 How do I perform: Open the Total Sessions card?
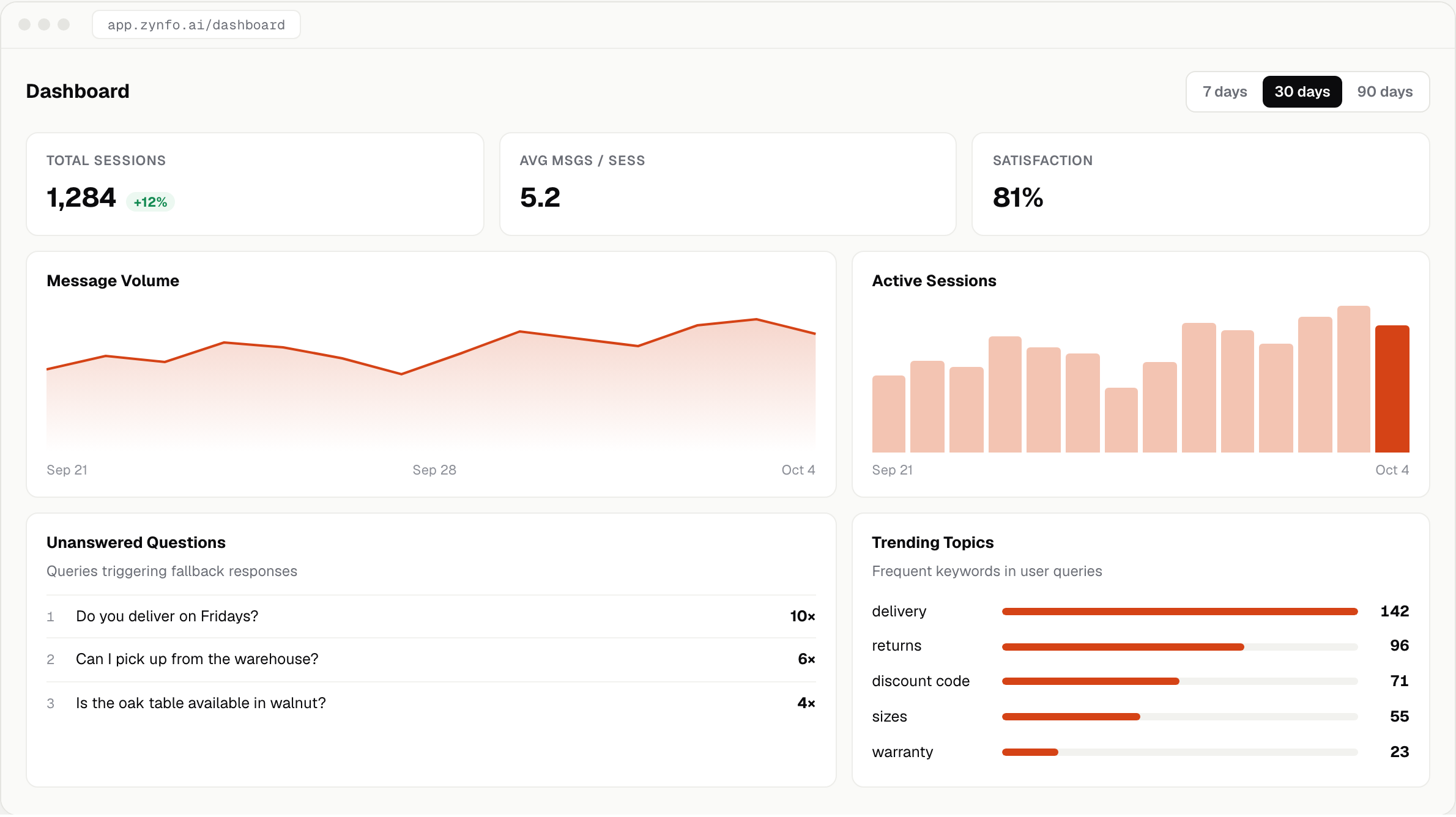[255, 184]
